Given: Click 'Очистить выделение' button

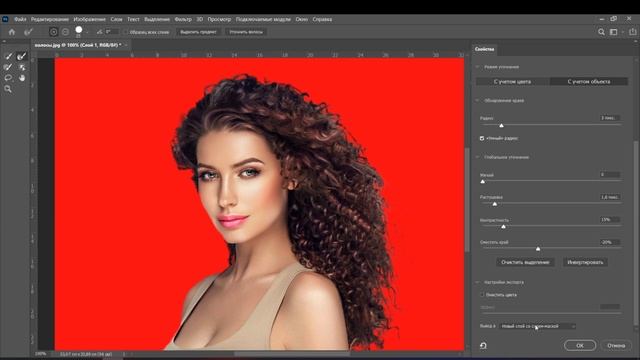Looking at the screenshot, I should pyautogui.click(x=525, y=262).
